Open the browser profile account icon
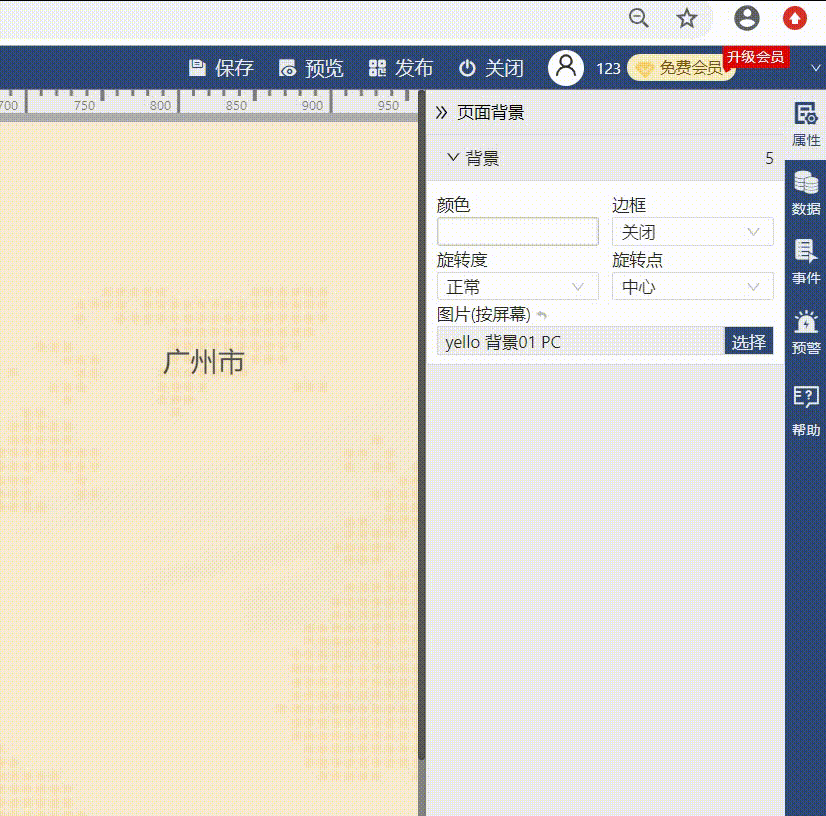Screen dimensions: 826x816 [x=747, y=18]
